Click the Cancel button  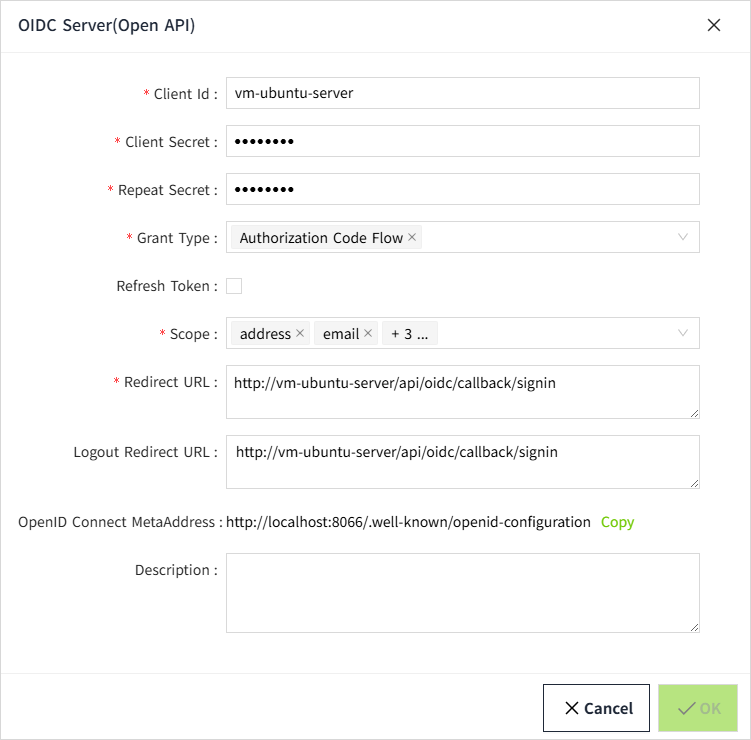coord(599,708)
